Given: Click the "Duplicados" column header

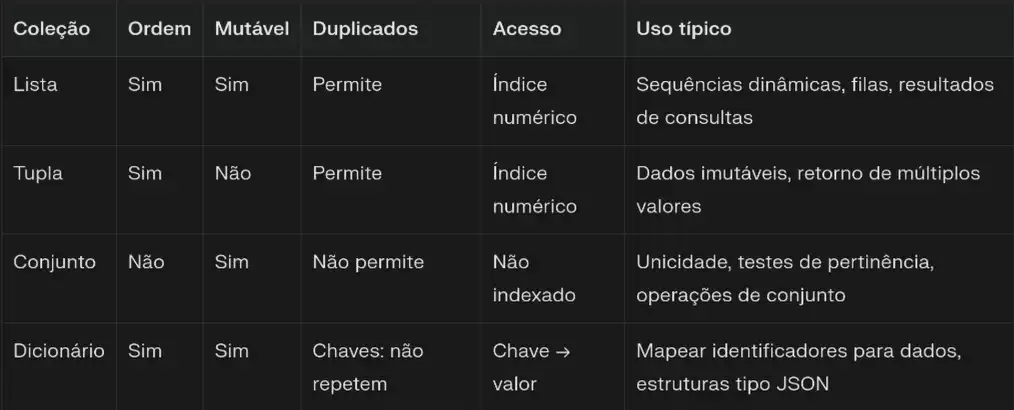Looking at the screenshot, I should click(365, 29).
